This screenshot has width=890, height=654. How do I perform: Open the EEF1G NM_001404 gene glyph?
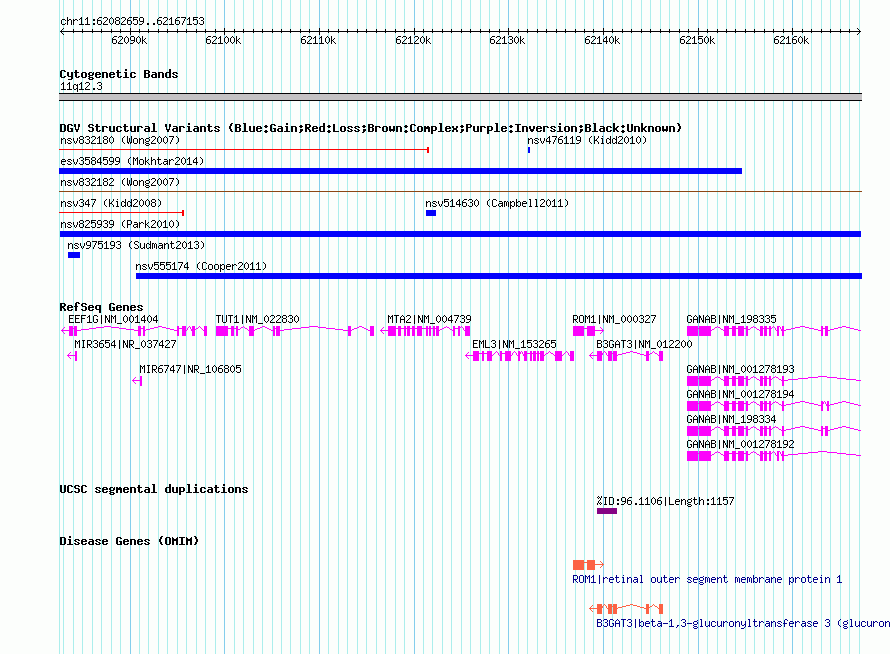(134, 331)
